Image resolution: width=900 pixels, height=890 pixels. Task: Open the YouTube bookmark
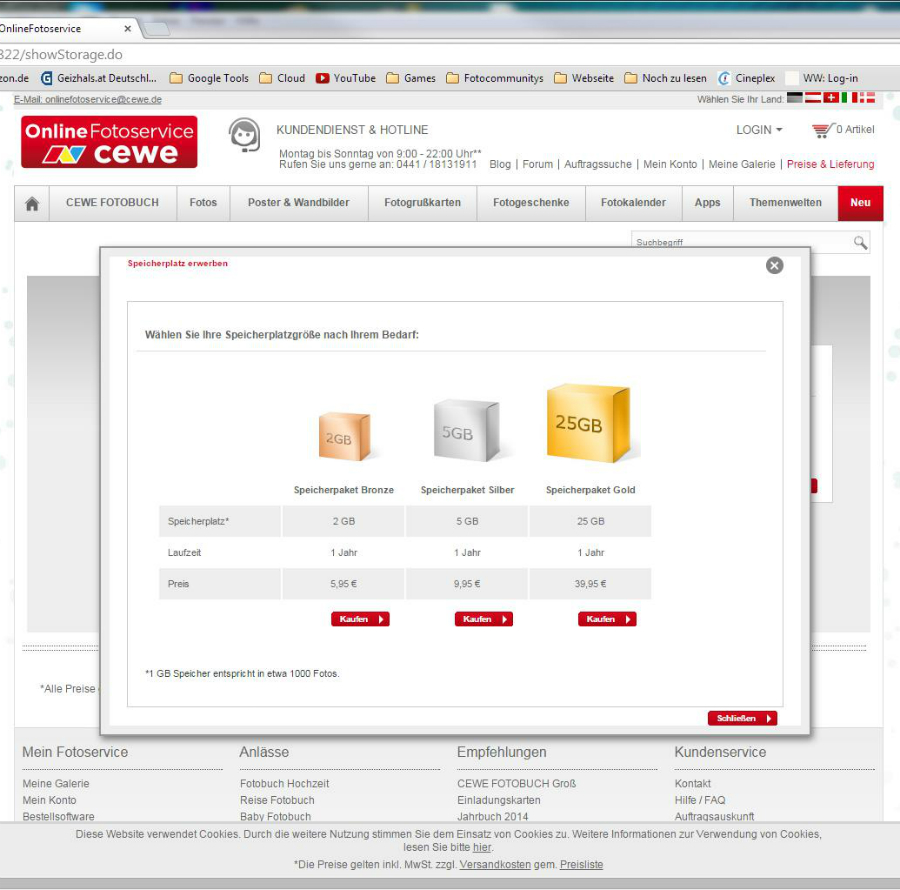point(346,78)
